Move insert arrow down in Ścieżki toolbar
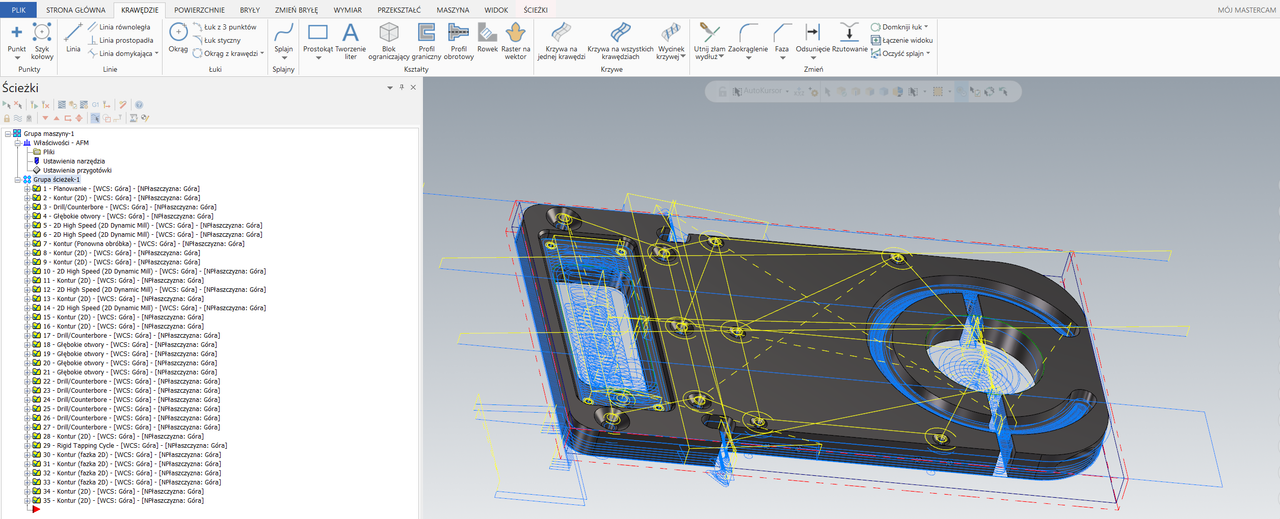Screen dimensions: 1280x519 (x=45, y=118)
